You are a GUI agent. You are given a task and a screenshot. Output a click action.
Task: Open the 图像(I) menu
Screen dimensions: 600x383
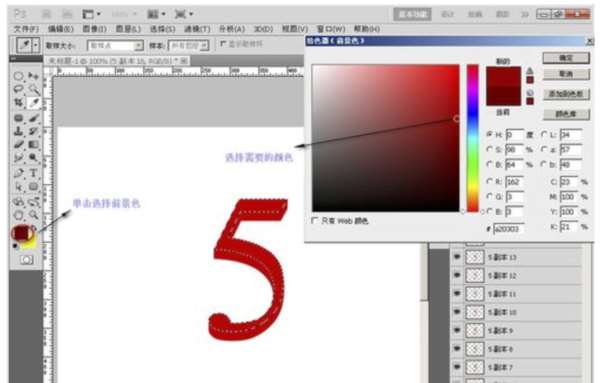pos(94,29)
